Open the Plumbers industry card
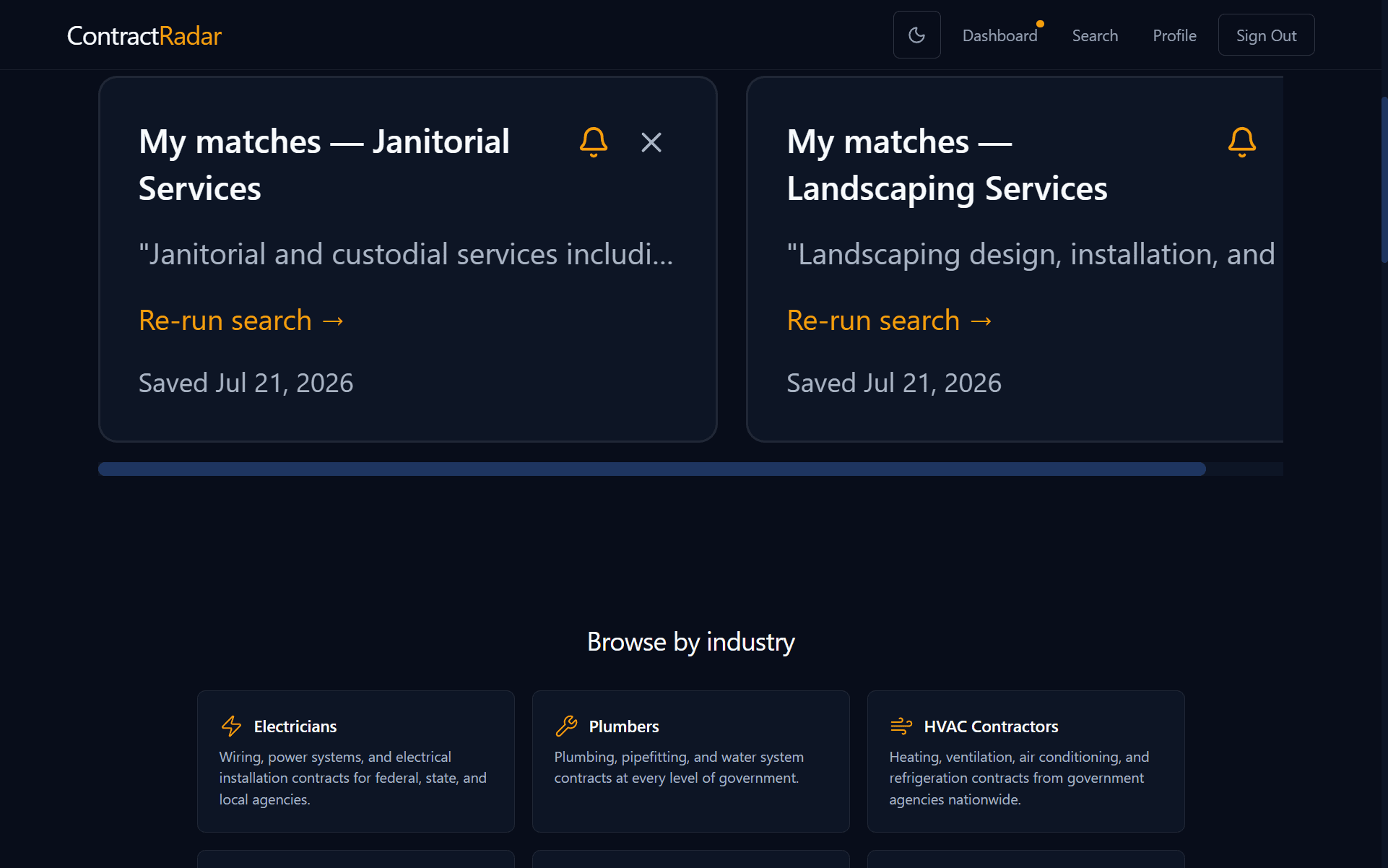The image size is (1388, 868). coord(690,761)
